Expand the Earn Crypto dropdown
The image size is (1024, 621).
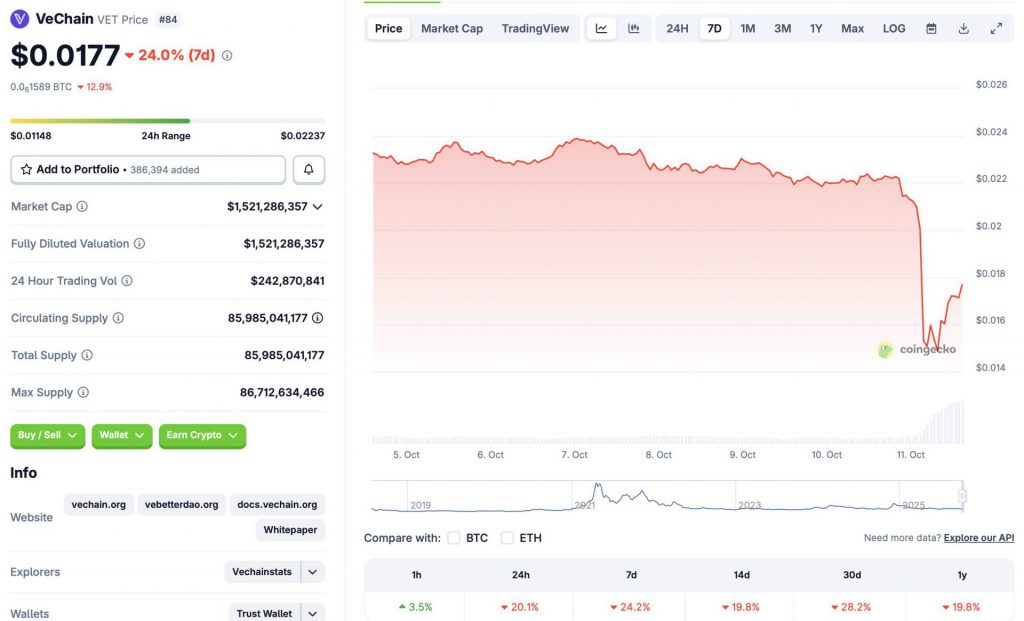tap(202, 436)
